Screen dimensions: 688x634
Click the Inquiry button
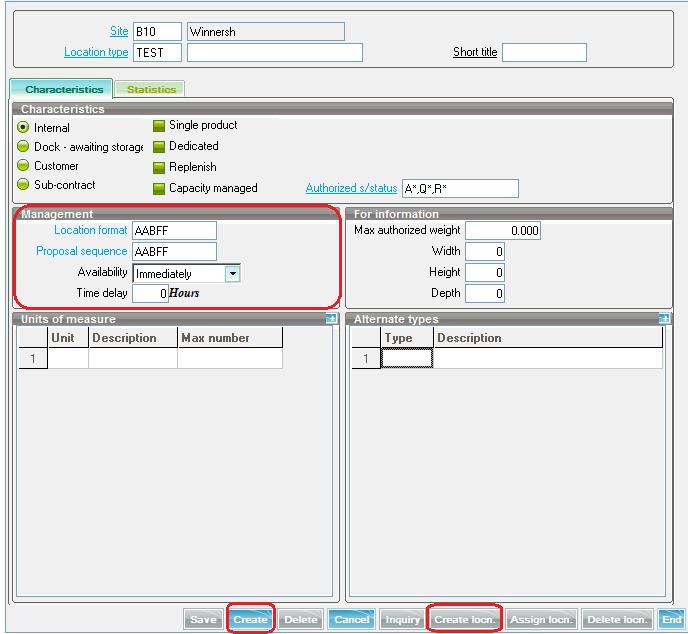click(402, 619)
